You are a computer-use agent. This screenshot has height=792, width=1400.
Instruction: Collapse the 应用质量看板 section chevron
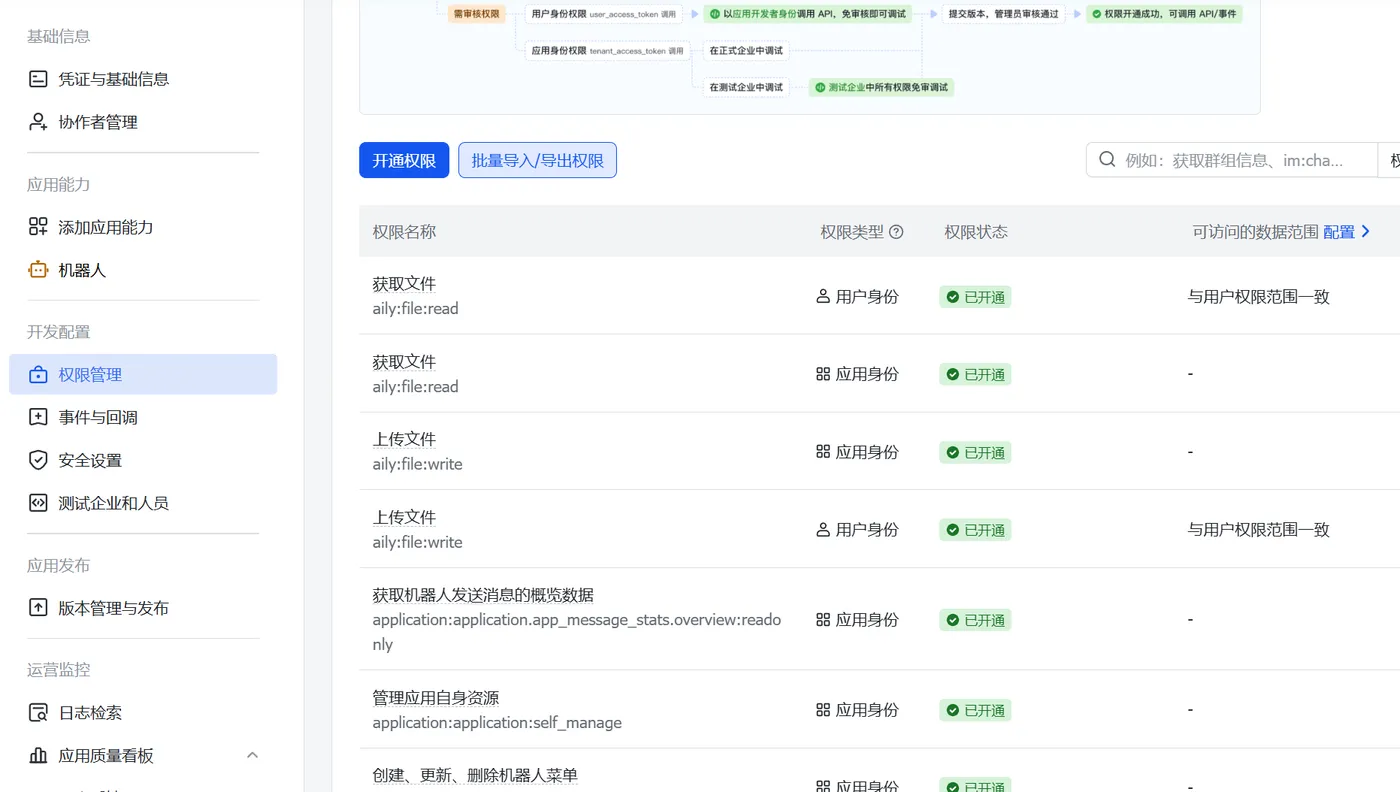253,755
